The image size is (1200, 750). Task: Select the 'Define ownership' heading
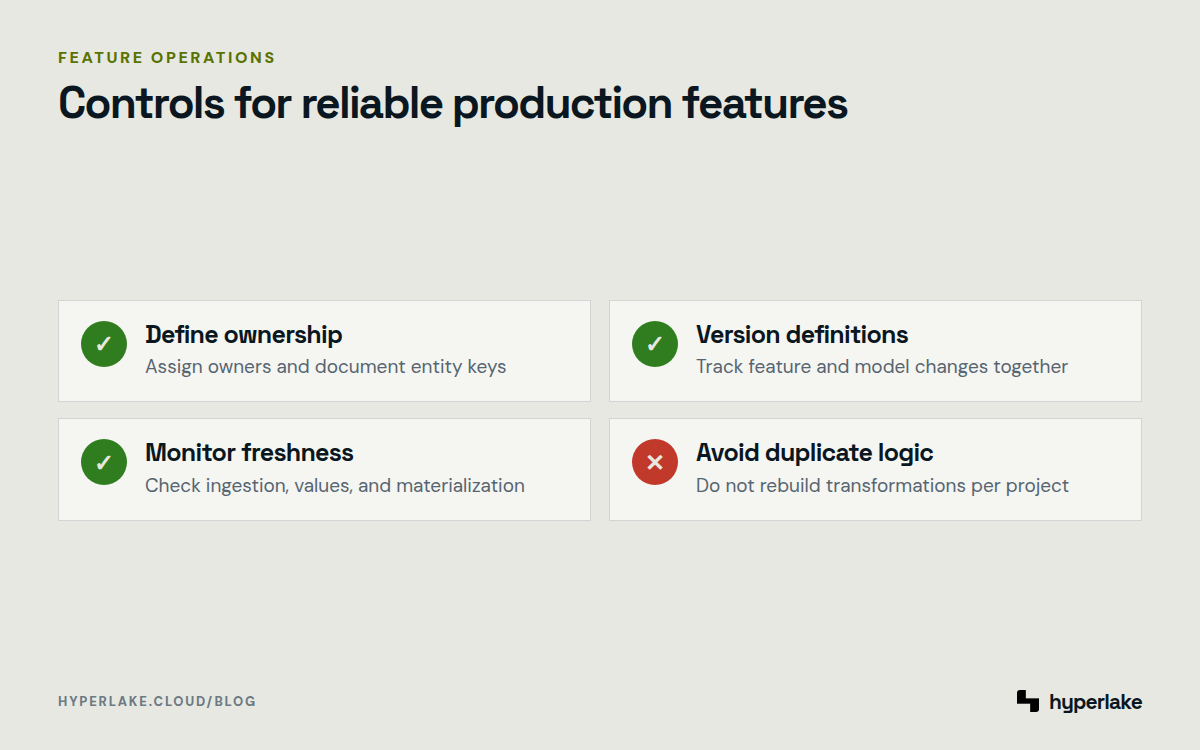coord(244,334)
